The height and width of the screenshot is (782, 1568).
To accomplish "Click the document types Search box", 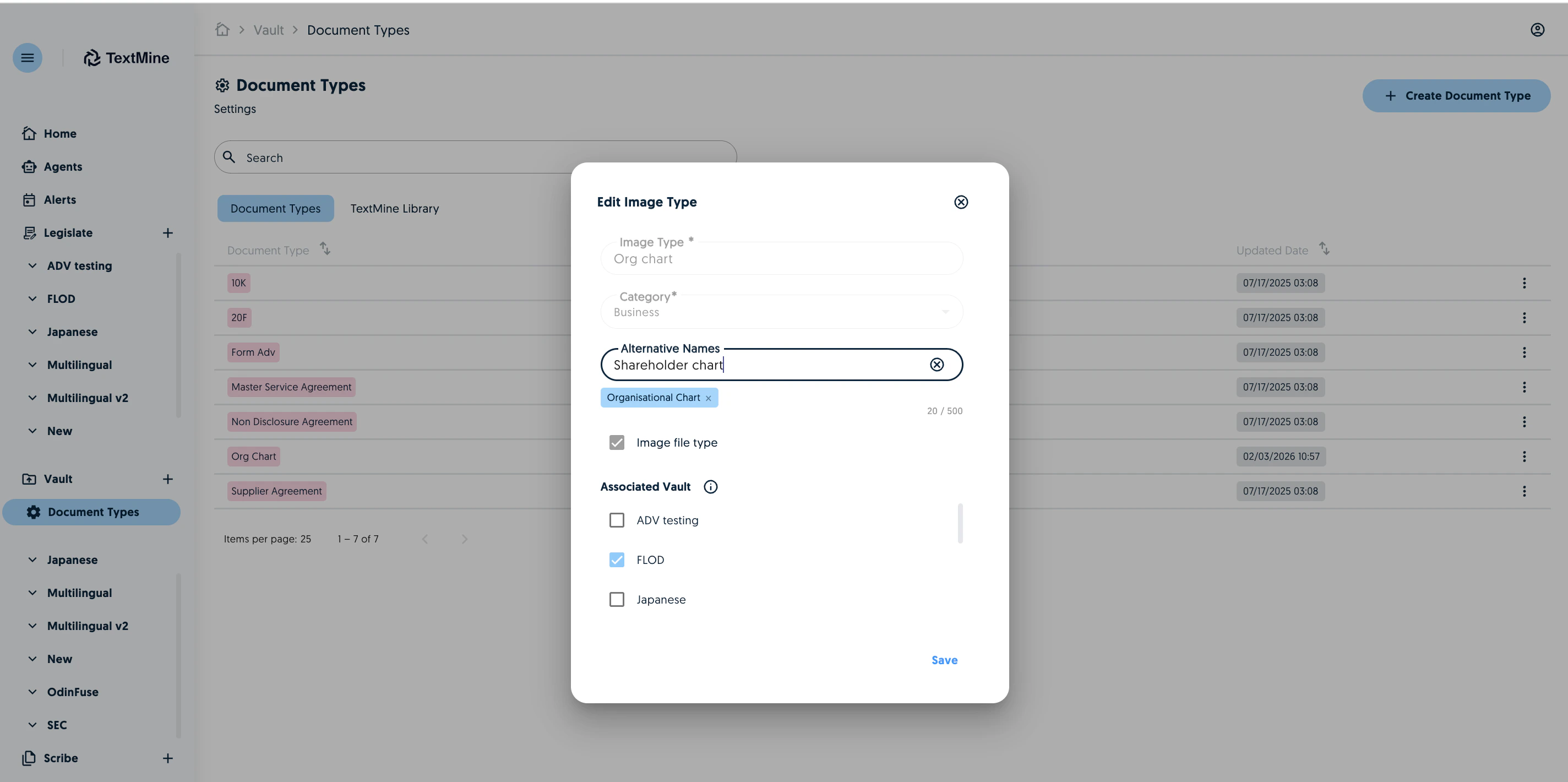I will coord(475,157).
